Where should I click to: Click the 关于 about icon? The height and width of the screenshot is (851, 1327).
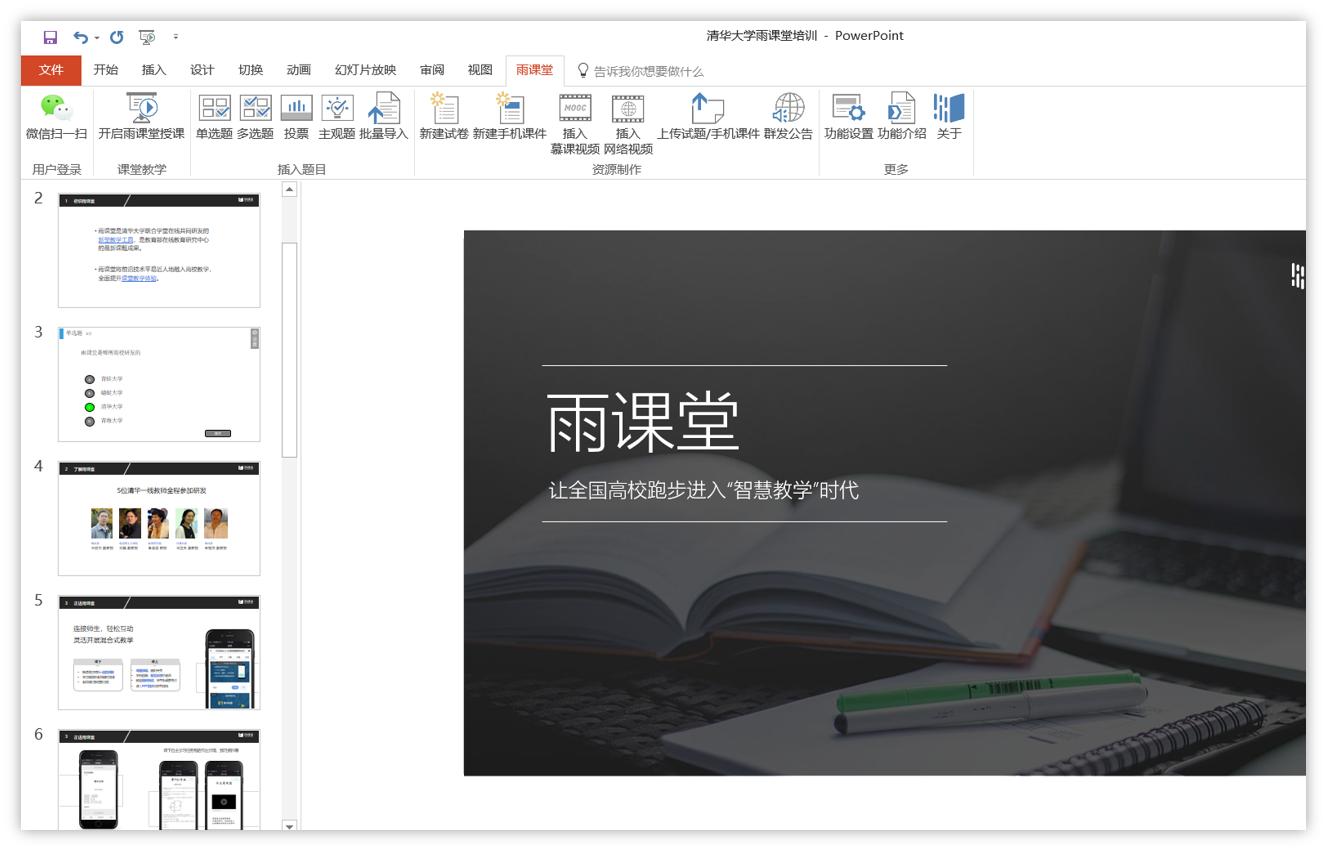click(x=949, y=117)
